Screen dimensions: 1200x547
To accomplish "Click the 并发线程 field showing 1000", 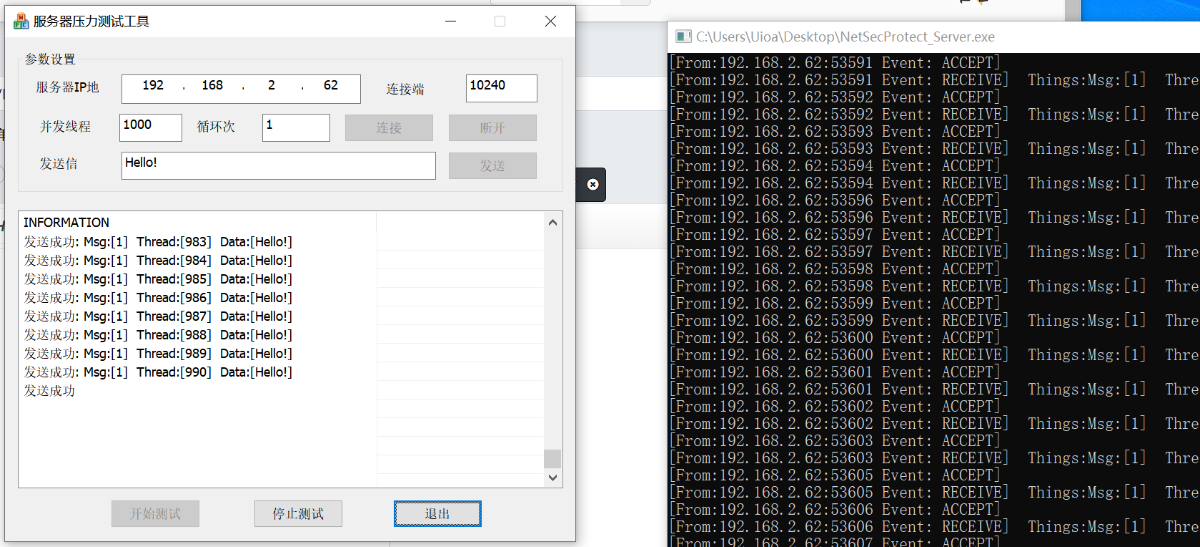I will 150,128.
